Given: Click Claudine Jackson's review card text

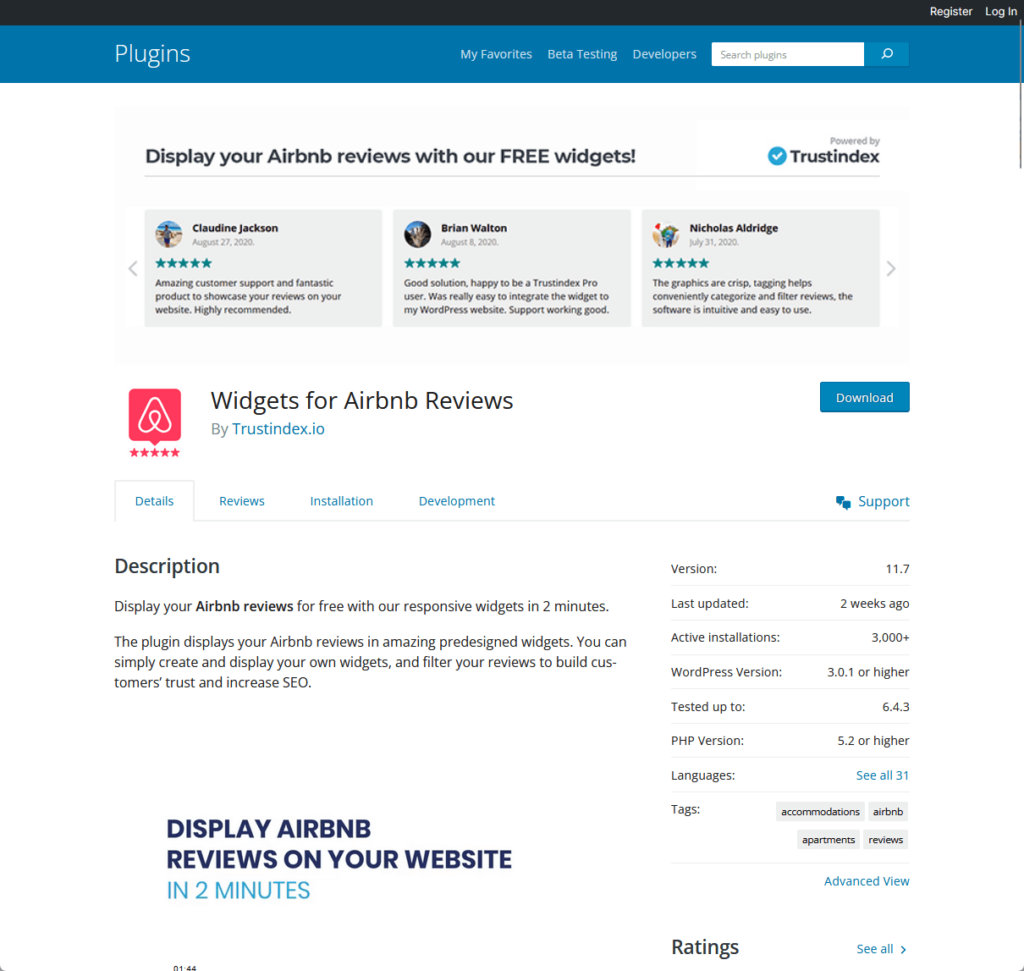Looking at the screenshot, I should (x=248, y=296).
